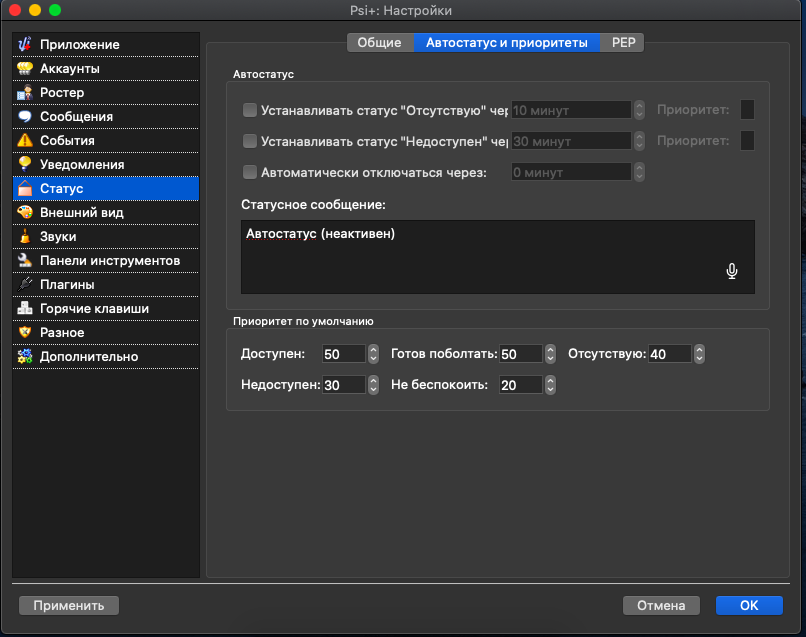Click the Статусное сообщение text field
Image resolution: width=806 pixels, height=637 pixels.
pyautogui.click(x=480, y=257)
